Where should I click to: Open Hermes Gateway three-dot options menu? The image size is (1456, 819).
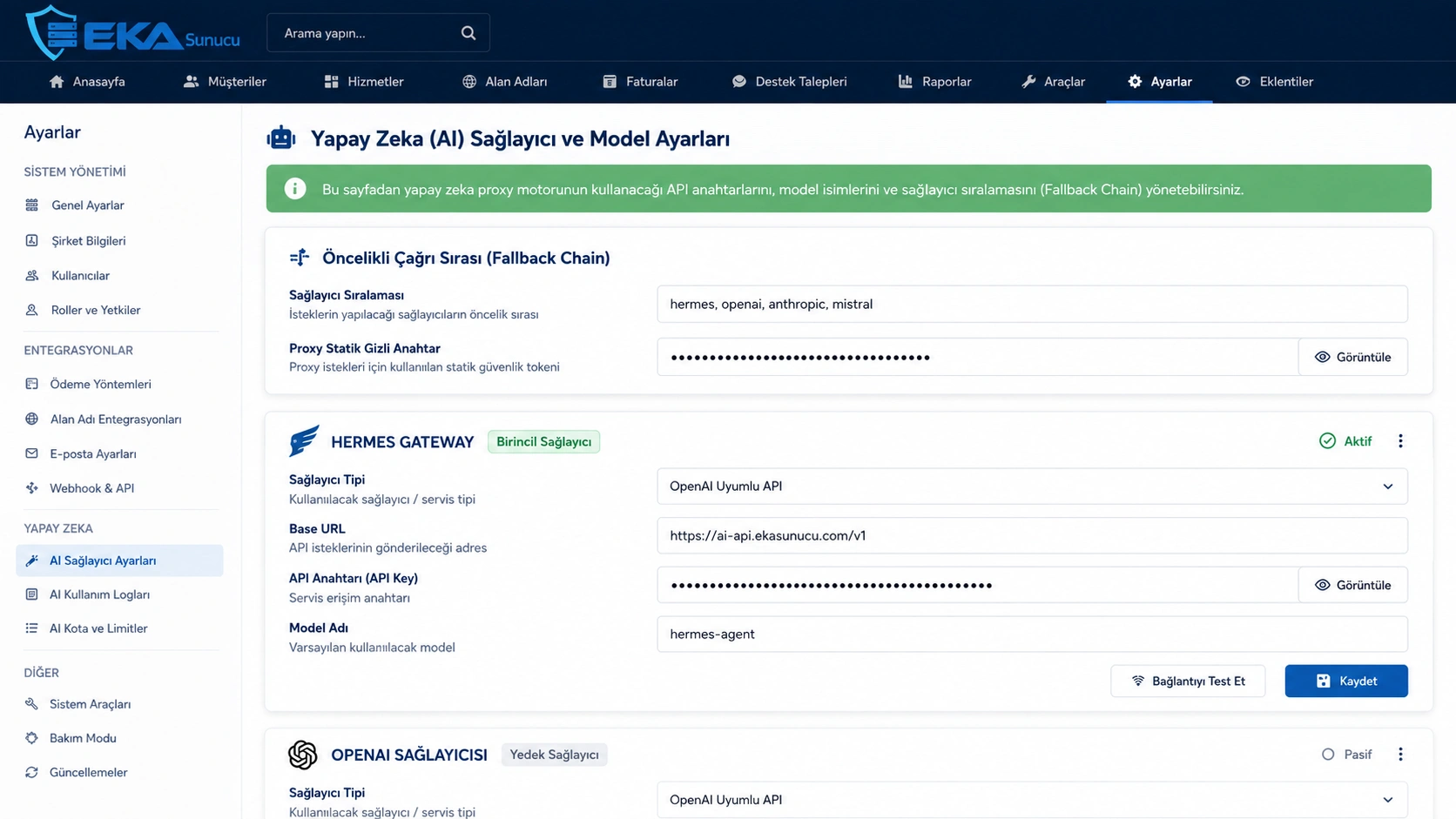(x=1400, y=441)
